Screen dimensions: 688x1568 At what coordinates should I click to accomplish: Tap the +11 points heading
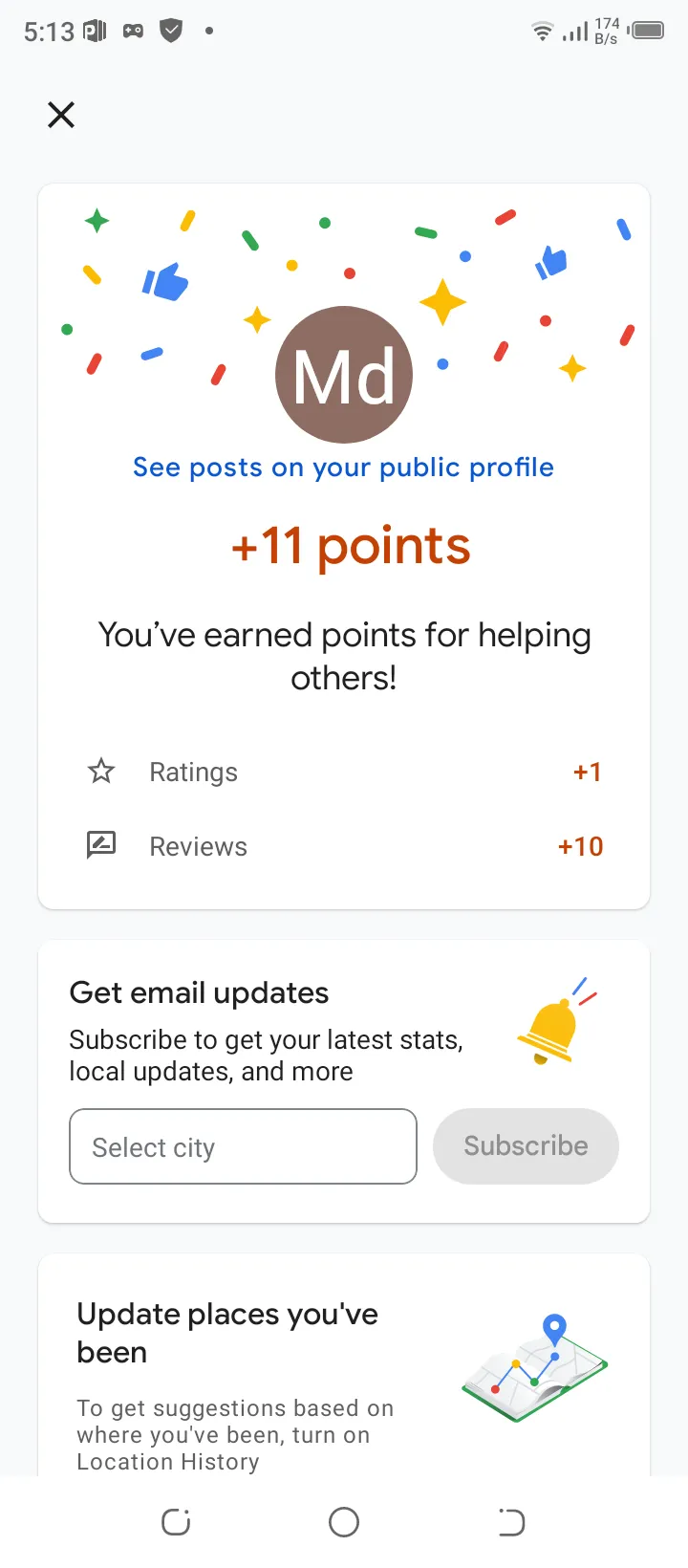[351, 546]
